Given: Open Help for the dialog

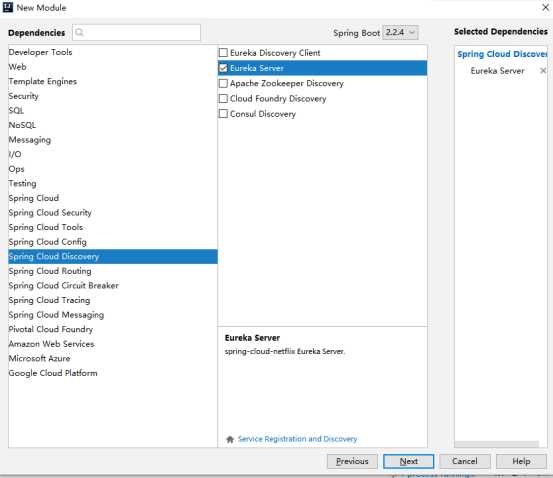Looking at the screenshot, I should [x=521, y=461].
